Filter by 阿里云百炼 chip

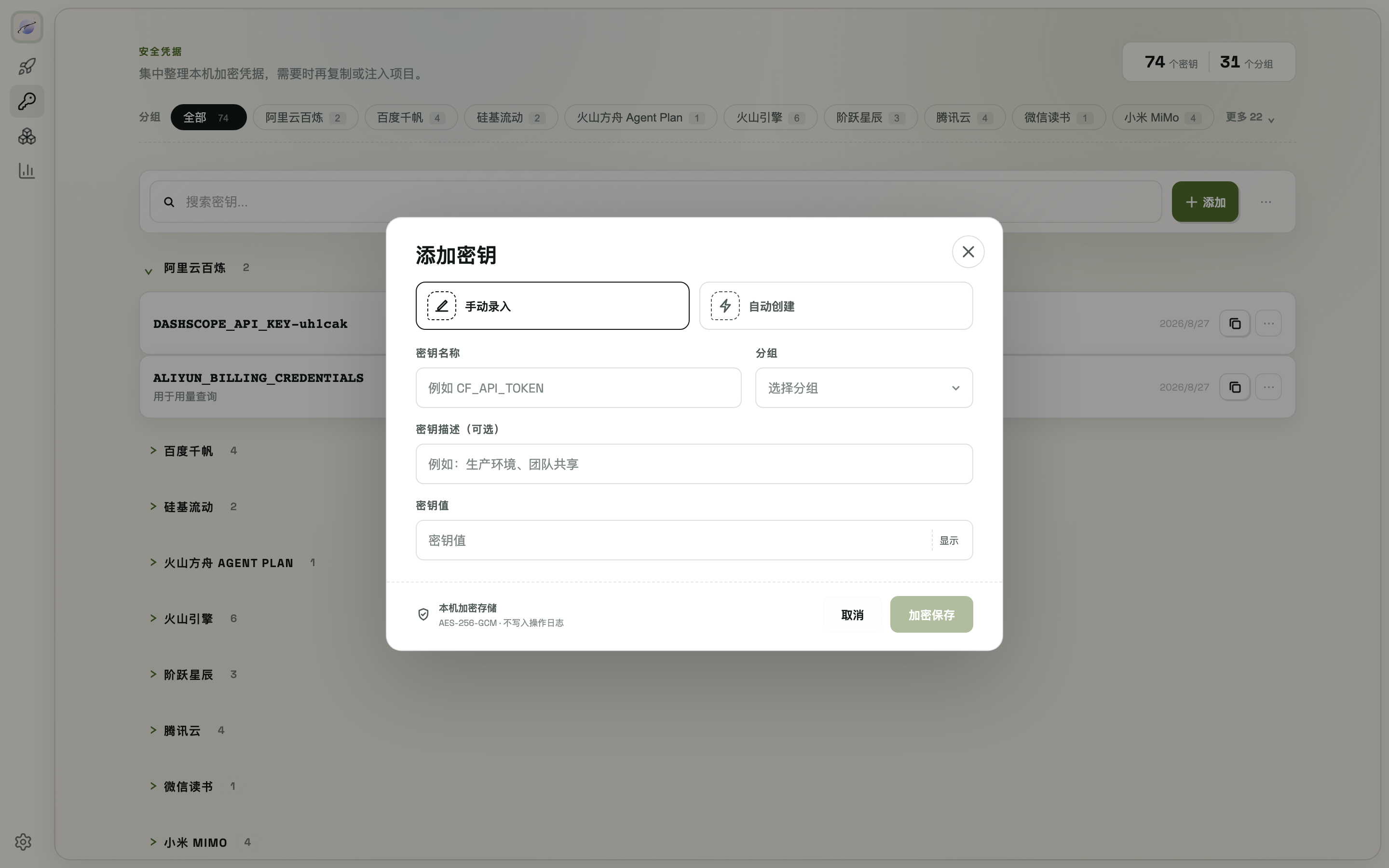click(x=305, y=117)
